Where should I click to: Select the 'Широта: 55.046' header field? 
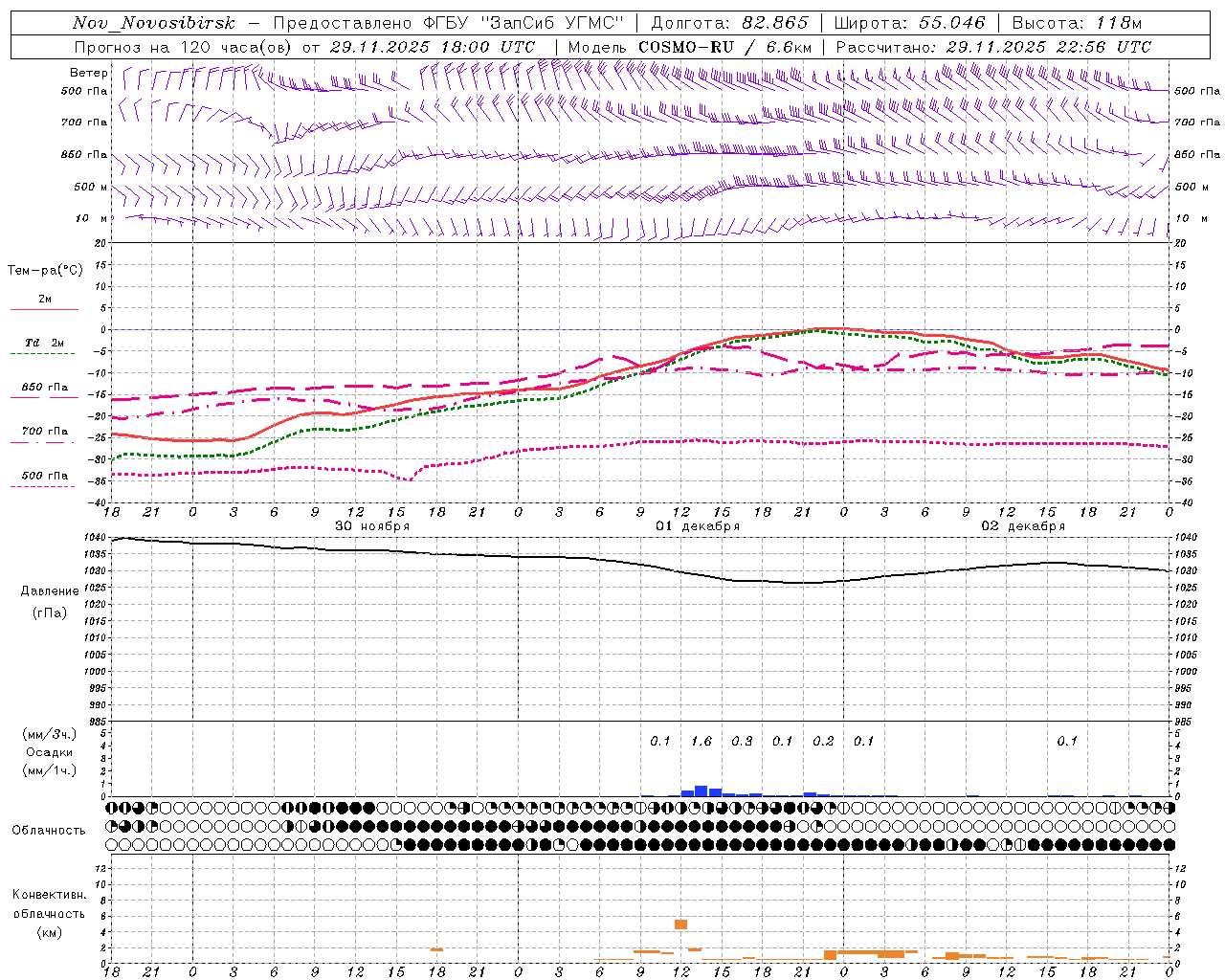(909, 23)
